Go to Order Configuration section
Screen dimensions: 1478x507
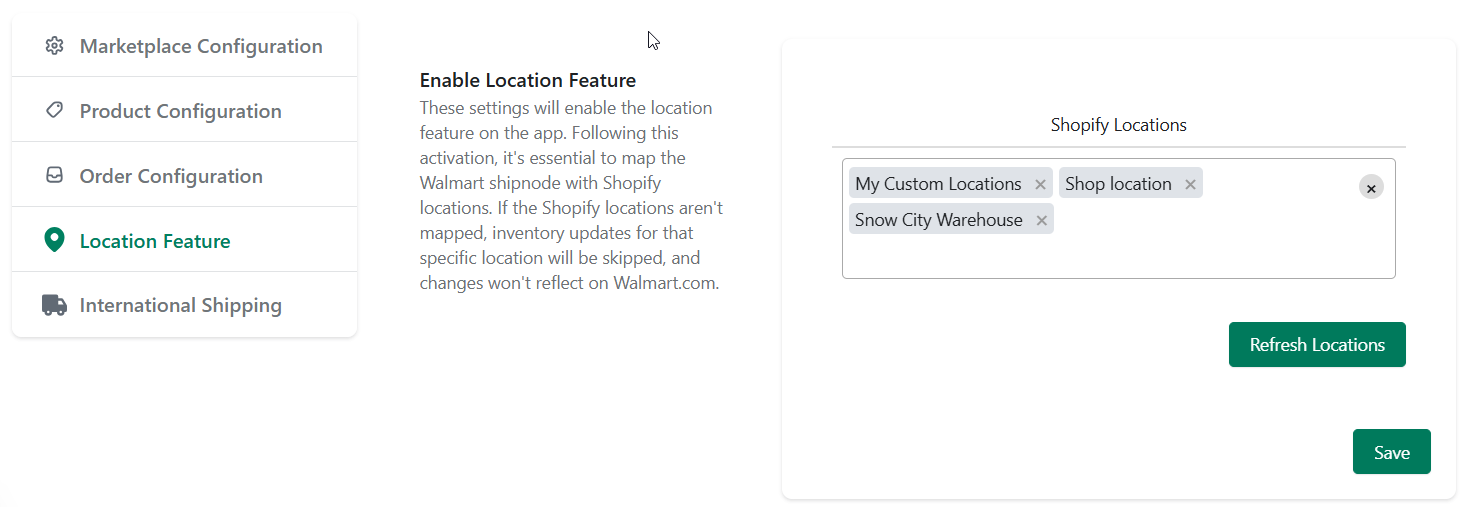[x=184, y=175]
